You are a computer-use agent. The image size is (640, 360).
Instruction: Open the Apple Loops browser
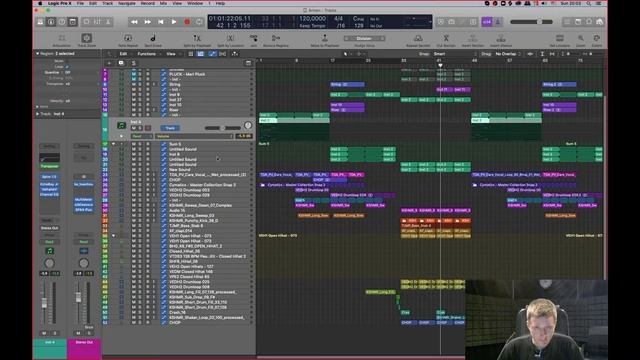(x=589, y=22)
